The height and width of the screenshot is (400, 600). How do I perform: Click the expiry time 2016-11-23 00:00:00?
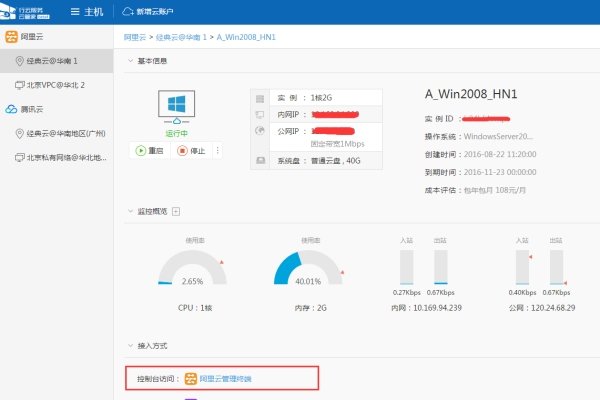[500, 172]
